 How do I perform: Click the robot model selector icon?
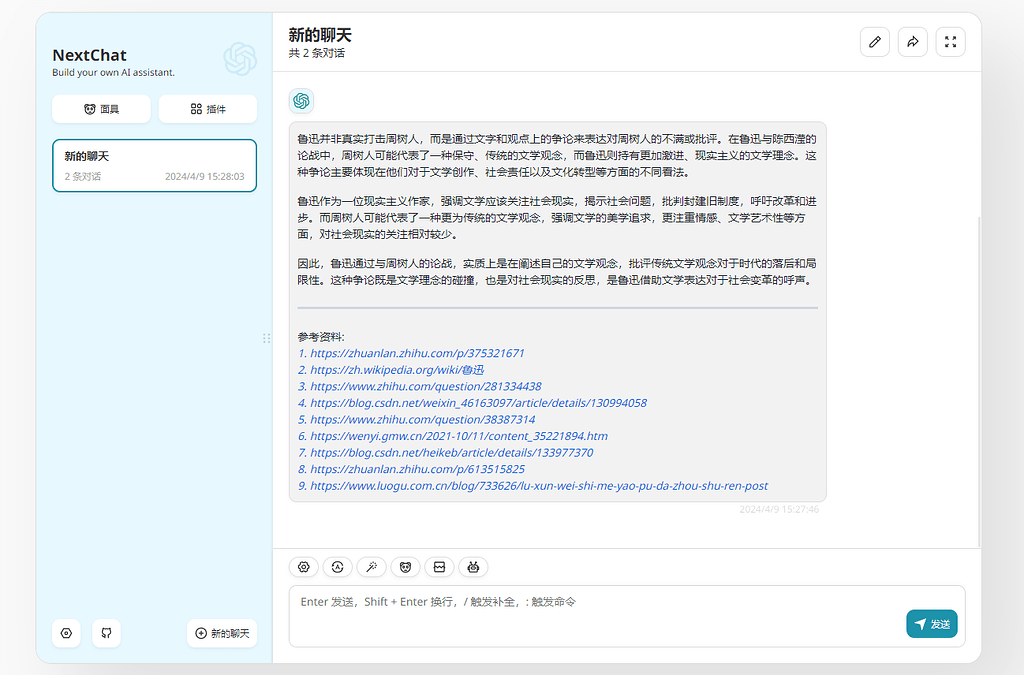(x=473, y=567)
